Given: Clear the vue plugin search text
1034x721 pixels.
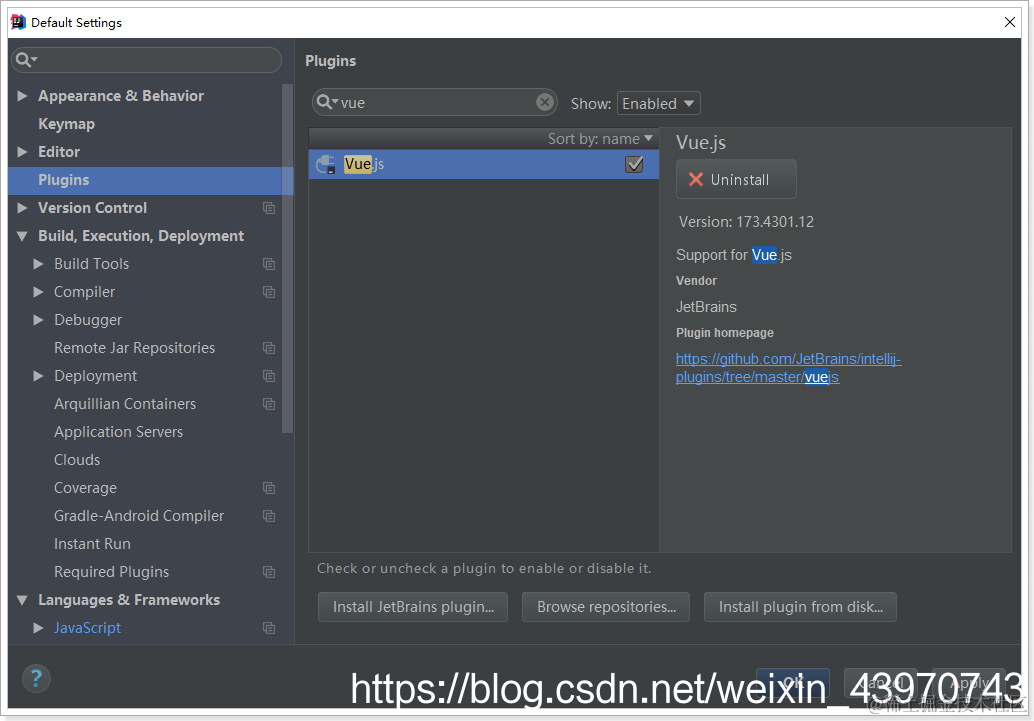Looking at the screenshot, I should [545, 102].
